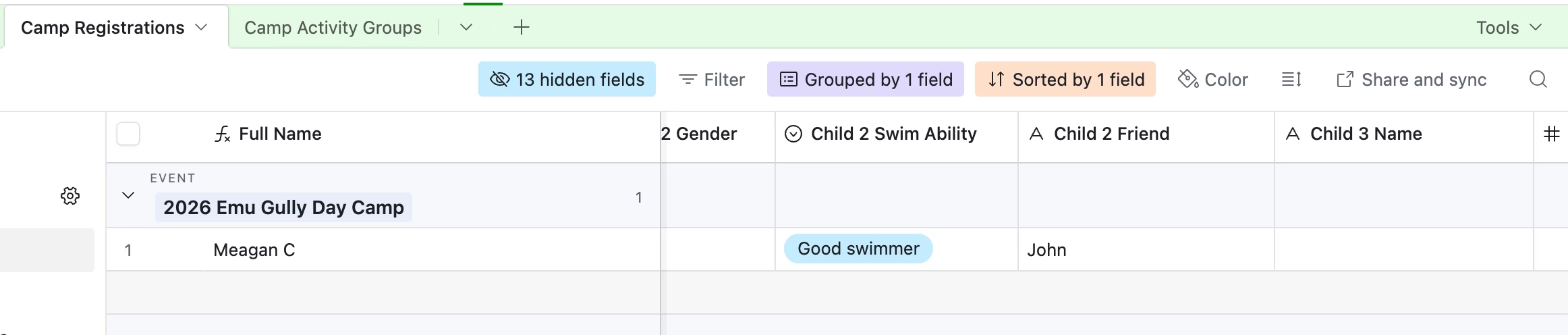
Task: Click the Filter button
Action: pos(712,80)
